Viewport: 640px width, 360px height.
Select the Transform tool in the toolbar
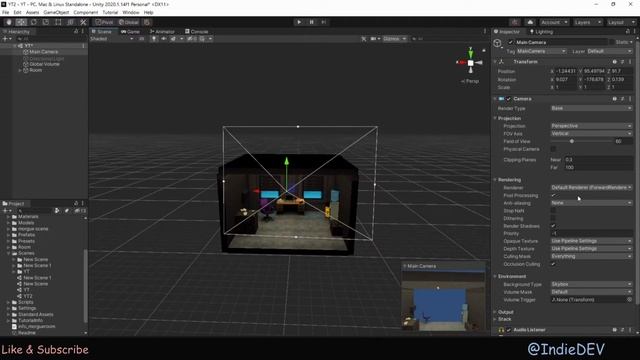70,22
